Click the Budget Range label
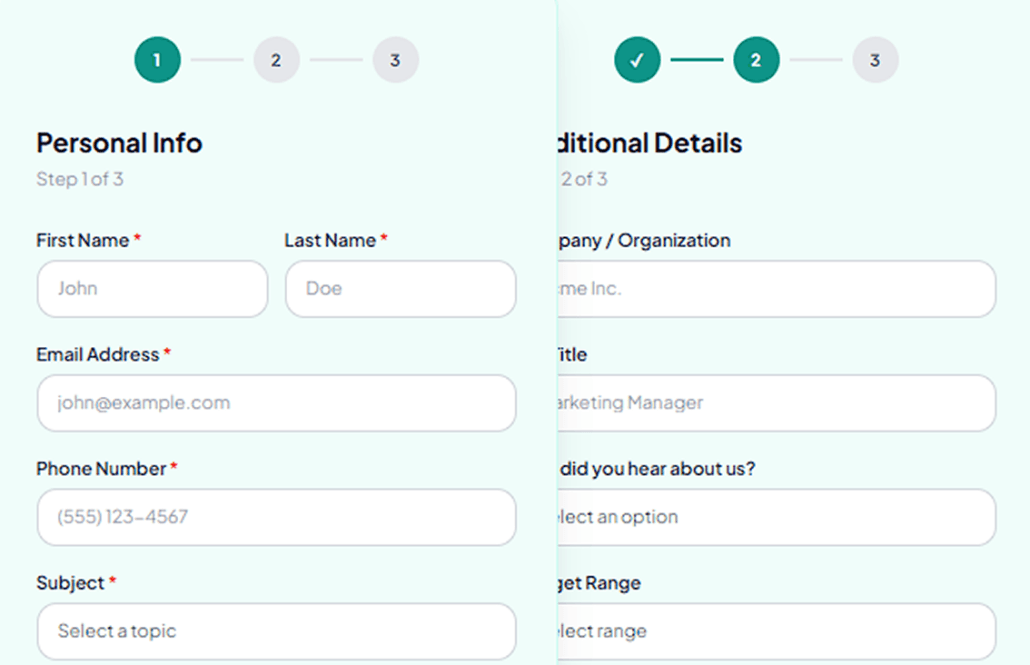Viewport: 1030px width, 665px height. coord(599,584)
